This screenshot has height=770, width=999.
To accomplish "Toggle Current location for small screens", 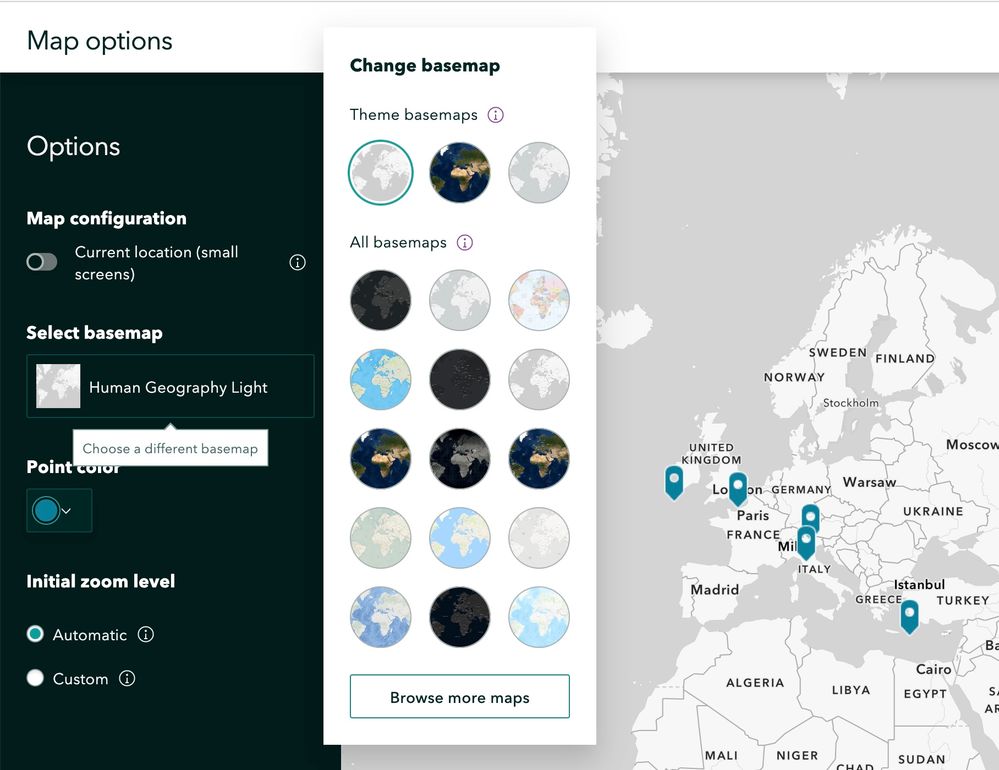I will pos(42,262).
